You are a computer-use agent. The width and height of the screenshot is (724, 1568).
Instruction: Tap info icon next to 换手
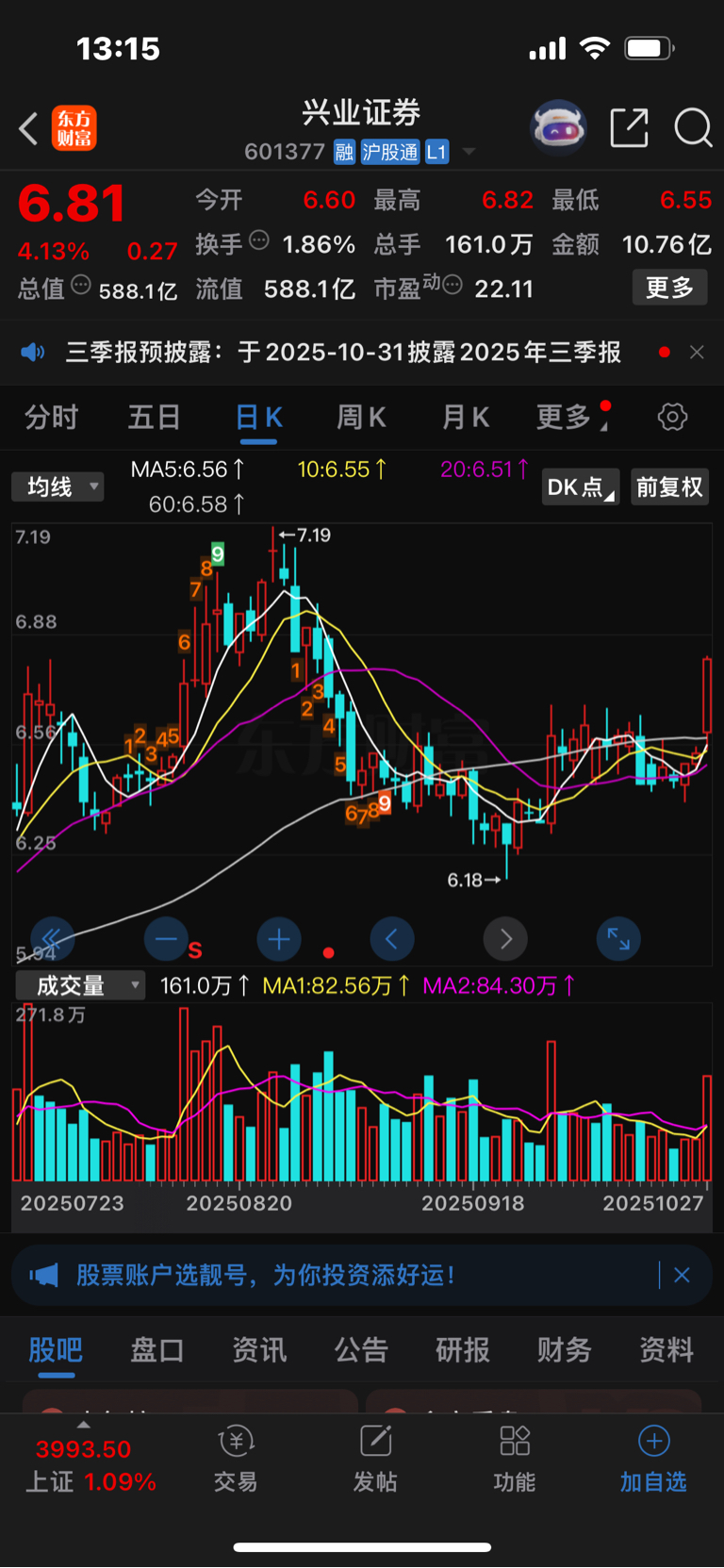tap(258, 240)
